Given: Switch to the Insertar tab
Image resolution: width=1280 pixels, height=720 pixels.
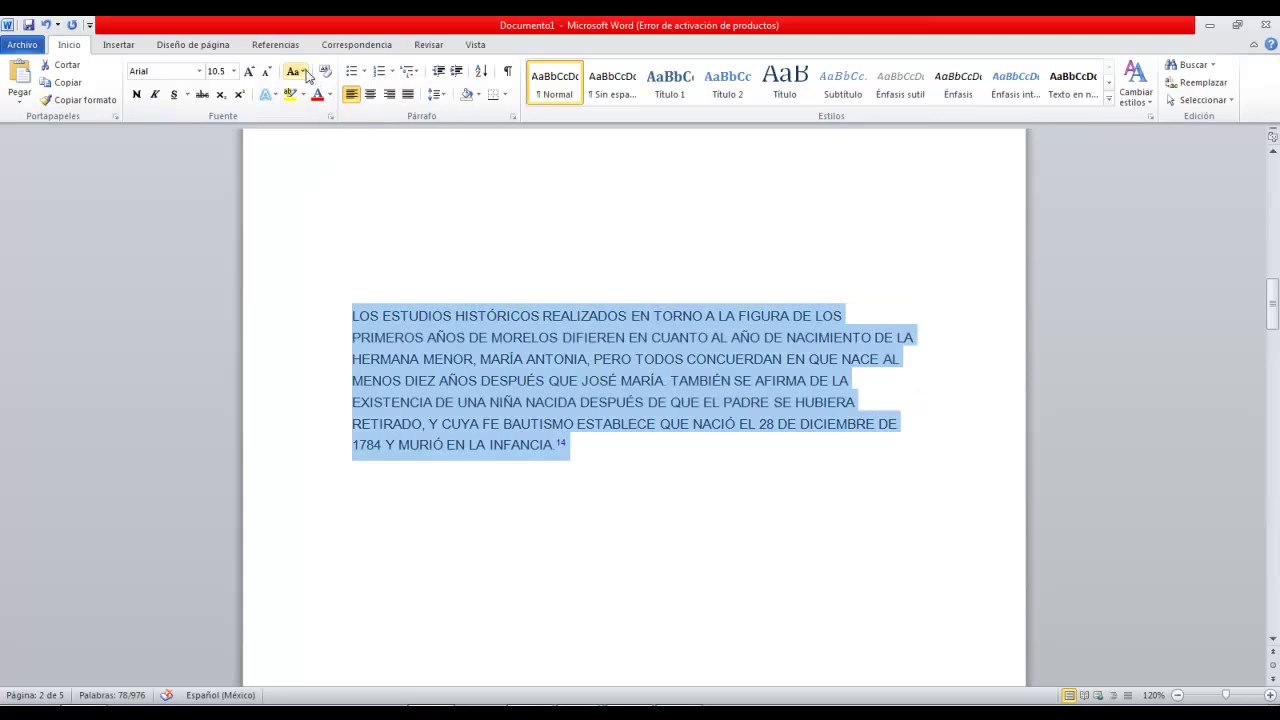Looking at the screenshot, I should pos(118,45).
